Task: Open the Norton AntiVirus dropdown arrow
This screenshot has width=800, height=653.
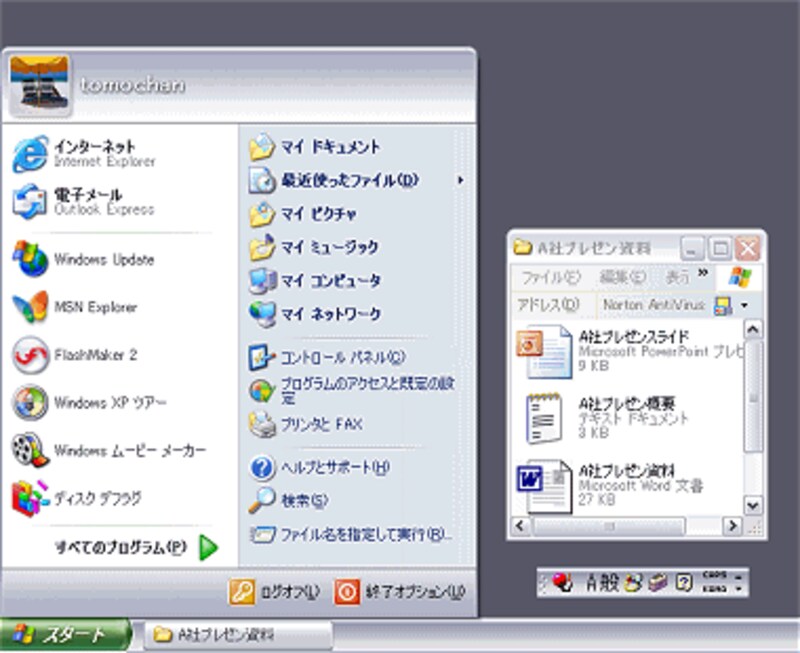Action: tap(743, 305)
